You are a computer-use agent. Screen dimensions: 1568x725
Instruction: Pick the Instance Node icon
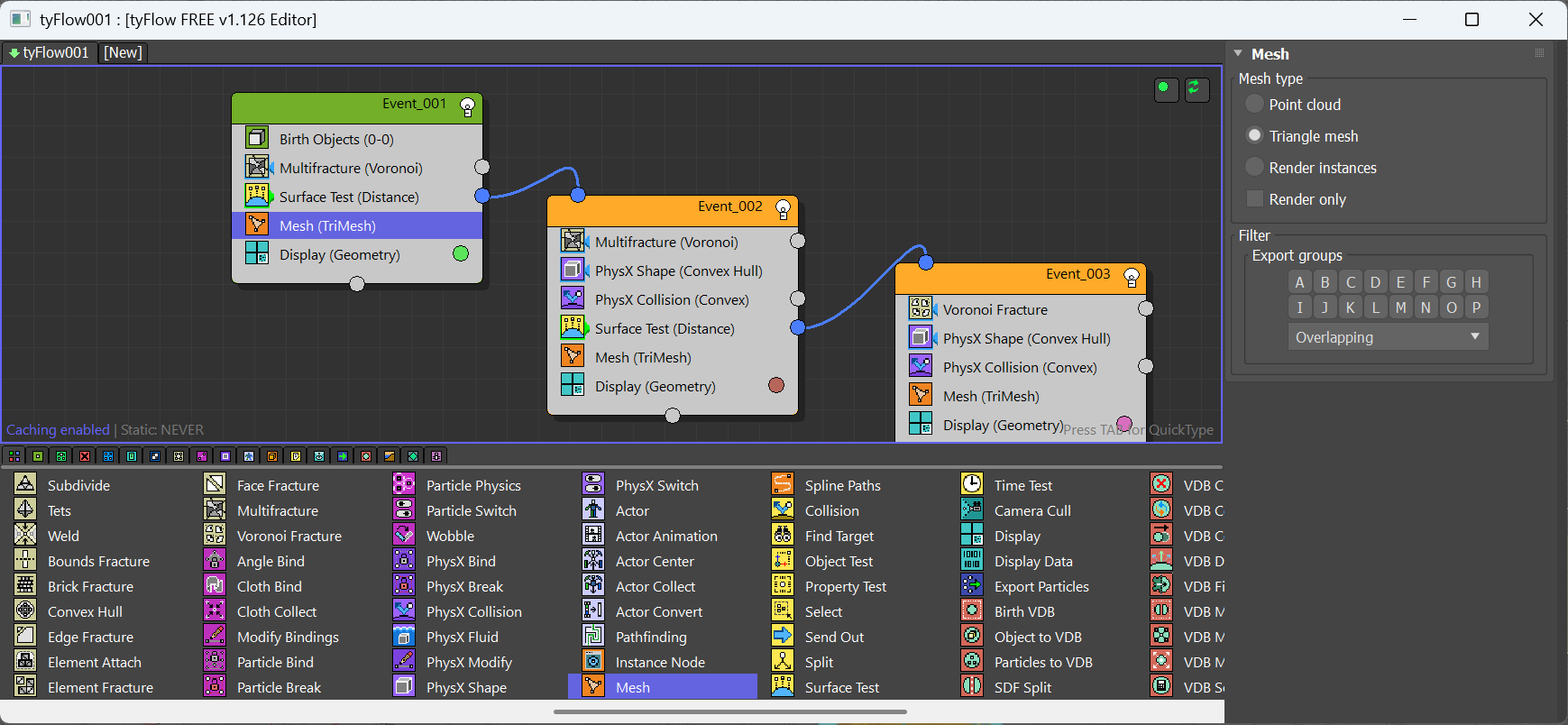(593, 661)
